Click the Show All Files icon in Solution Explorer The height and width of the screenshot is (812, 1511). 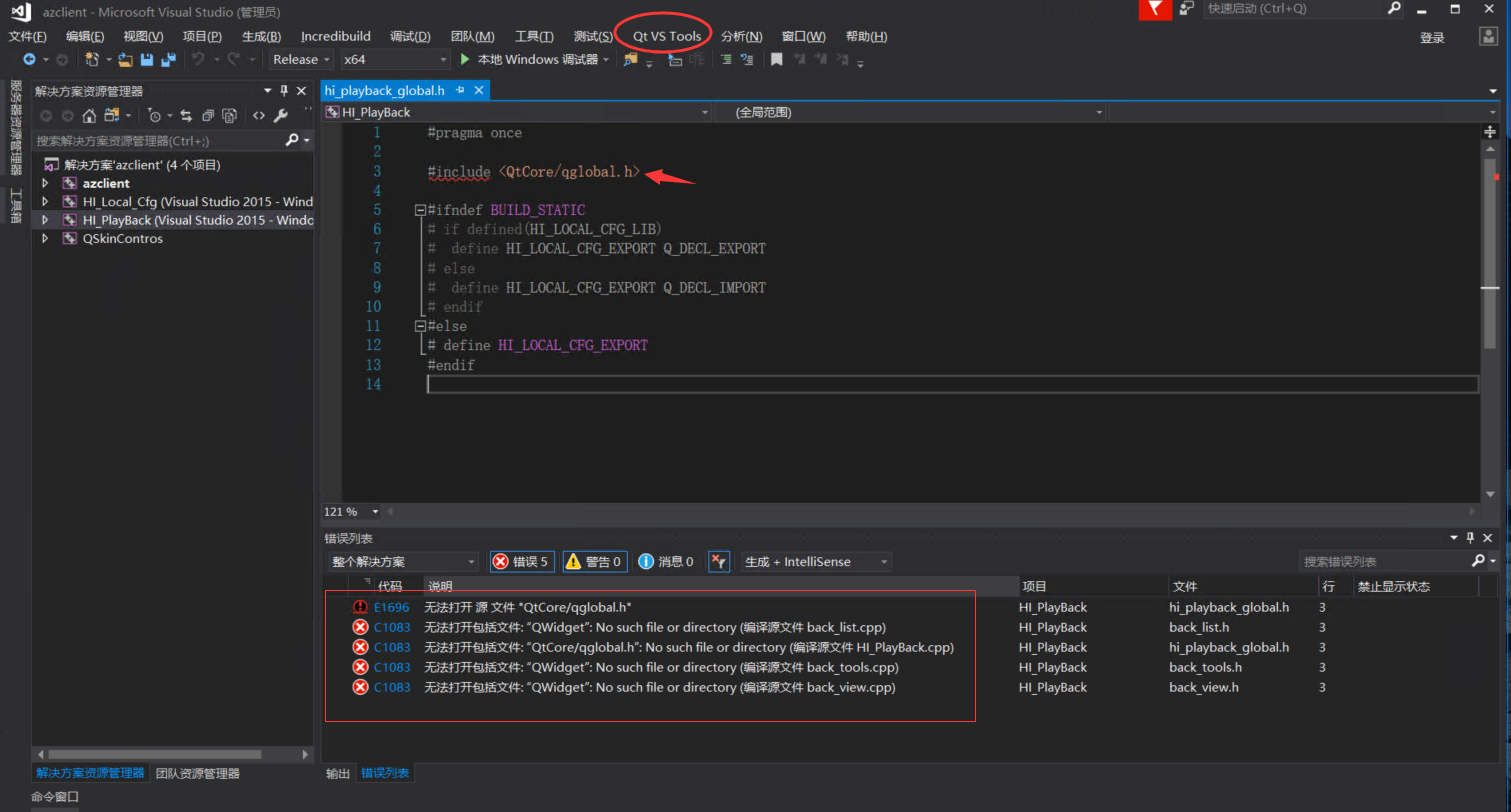[230, 115]
